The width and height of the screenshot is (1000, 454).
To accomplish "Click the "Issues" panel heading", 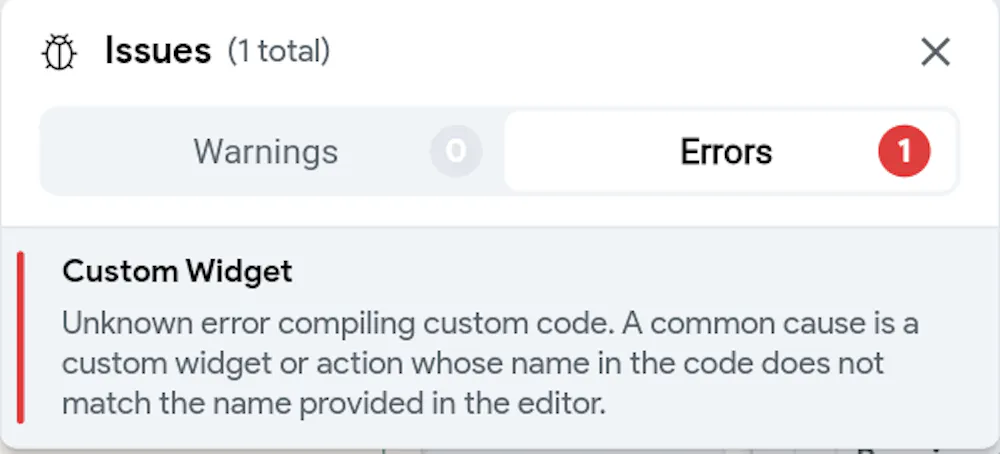I will pyautogui.click(x=158, y=51).
